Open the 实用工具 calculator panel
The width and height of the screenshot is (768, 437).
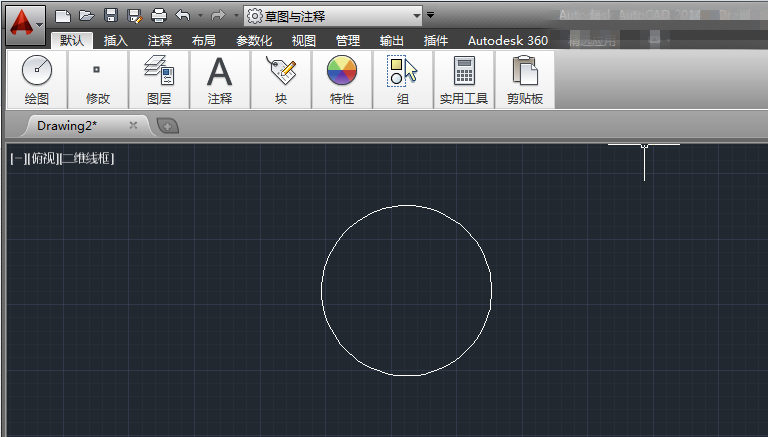(x=464, y=79)
